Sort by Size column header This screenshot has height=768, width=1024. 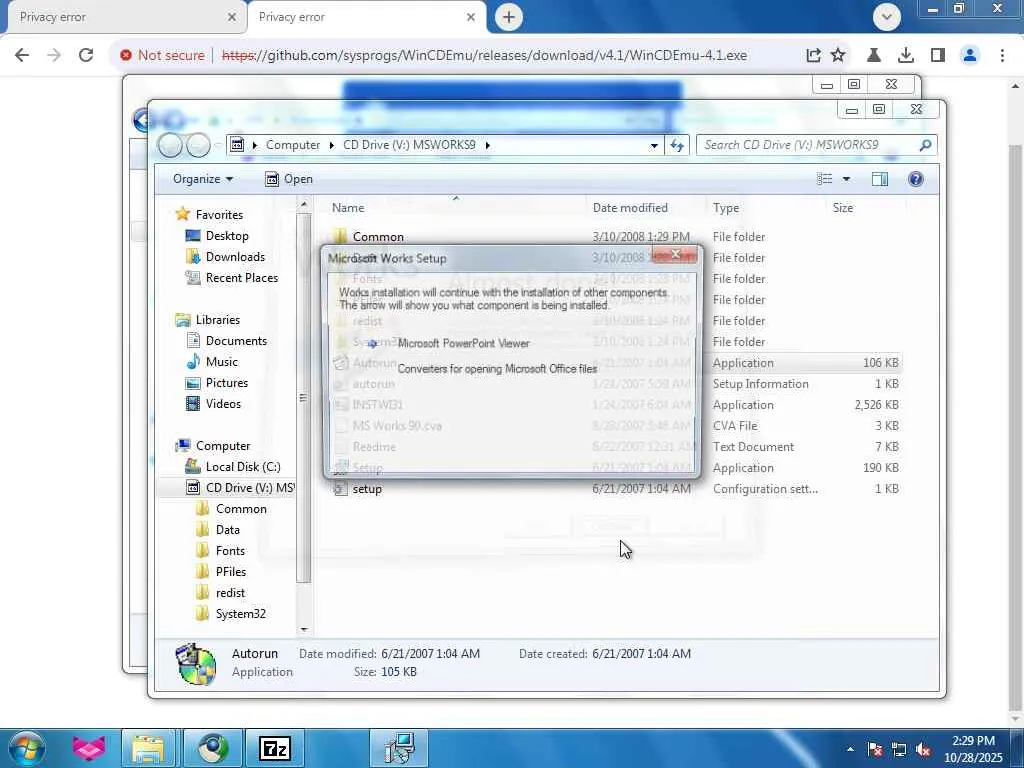point(842,208)
